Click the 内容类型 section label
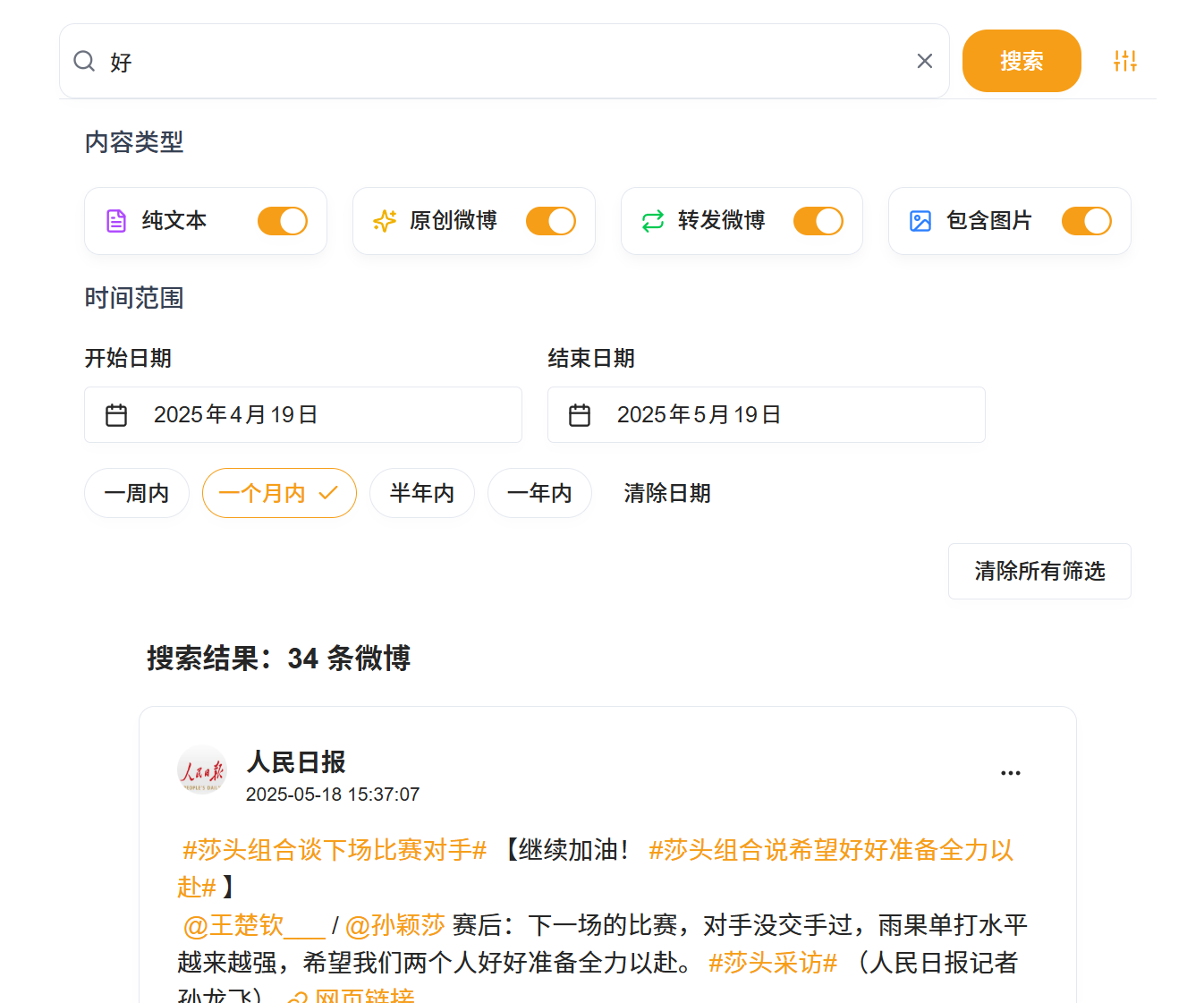The image size is (1204, 1003). pos(134,142)
